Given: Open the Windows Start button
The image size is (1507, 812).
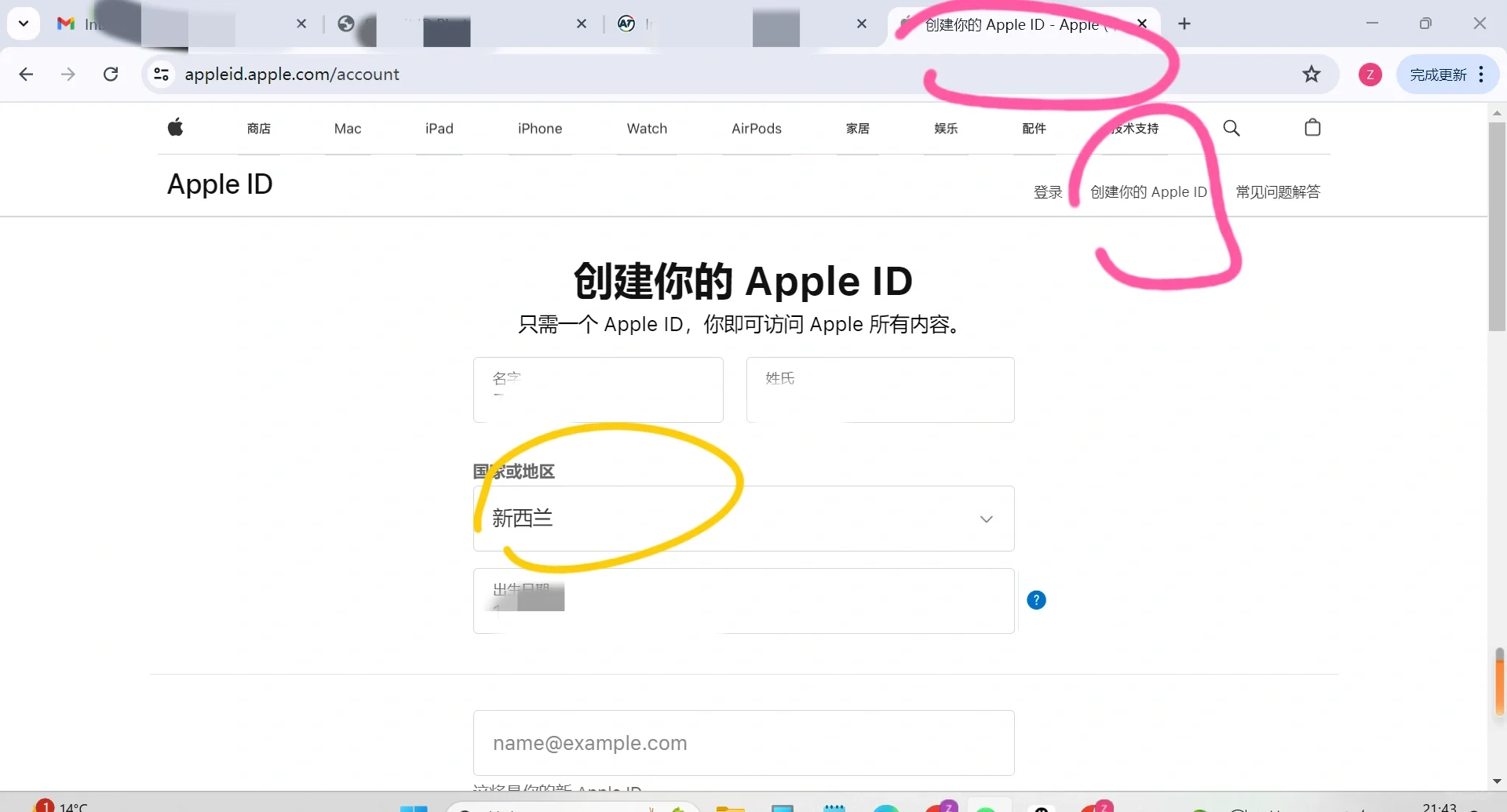Looking at the screenshot, I should click(414, 808).
